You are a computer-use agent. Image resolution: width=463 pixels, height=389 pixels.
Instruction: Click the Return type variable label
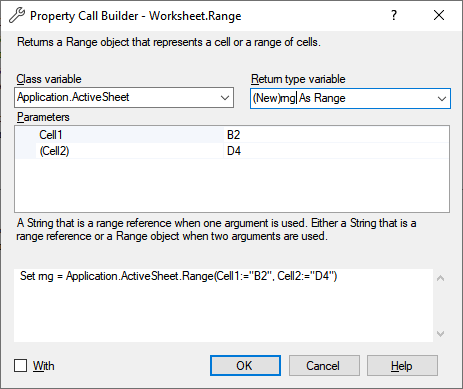coord(298,79)
